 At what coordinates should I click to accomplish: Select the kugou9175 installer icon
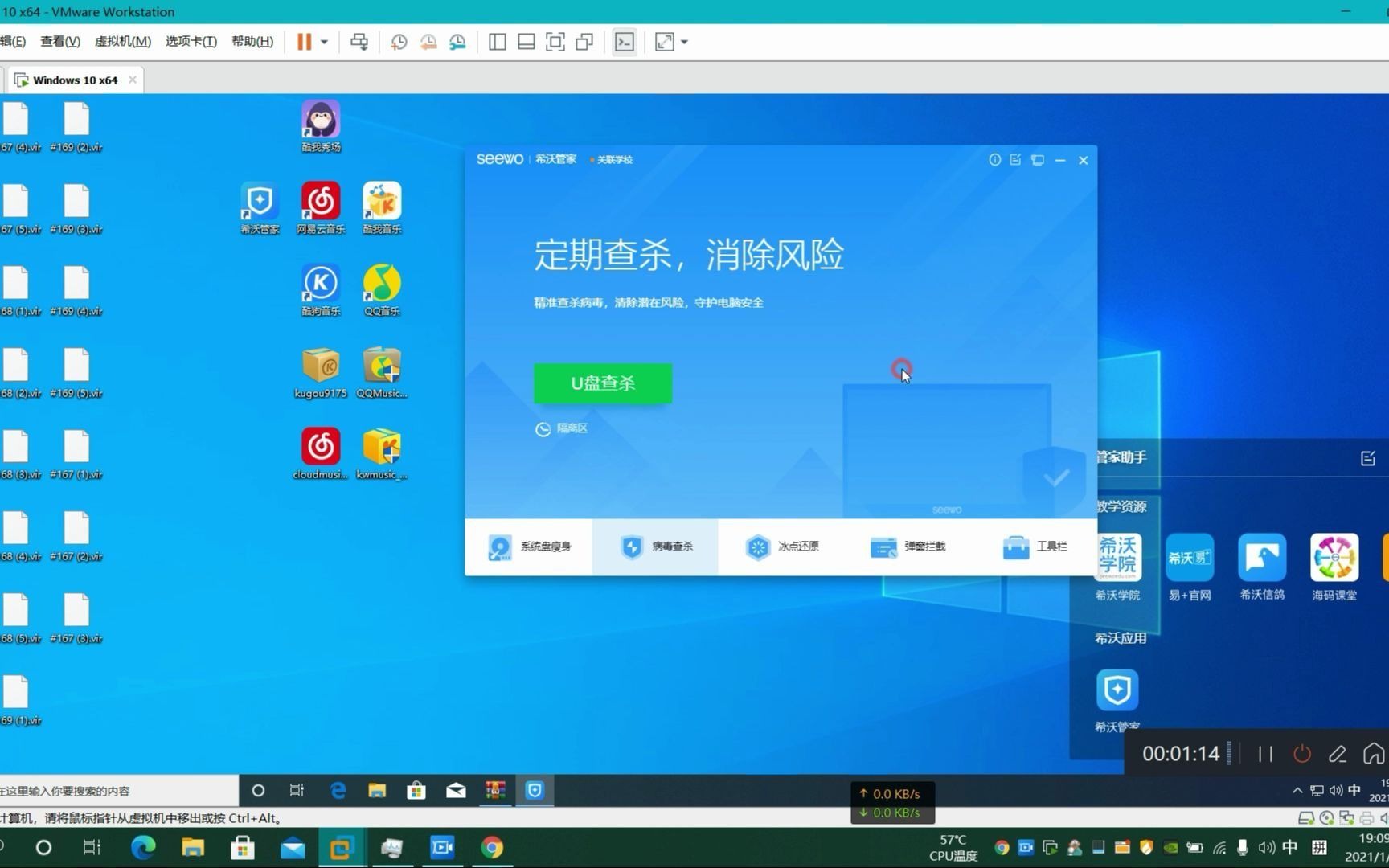coord(321,372)
